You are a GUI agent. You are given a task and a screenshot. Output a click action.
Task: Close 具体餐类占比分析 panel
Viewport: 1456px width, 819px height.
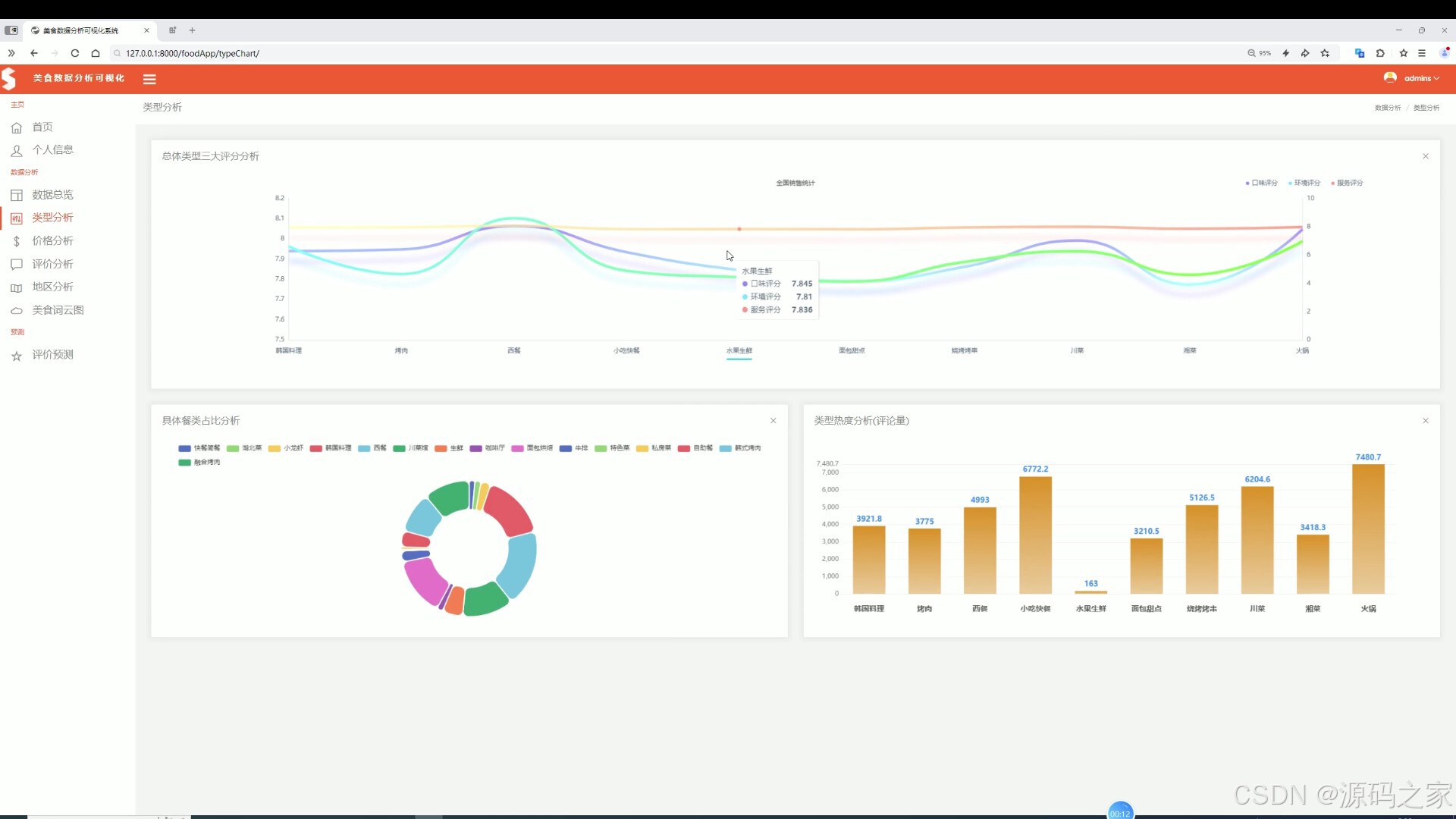click(x=773, y=421)
